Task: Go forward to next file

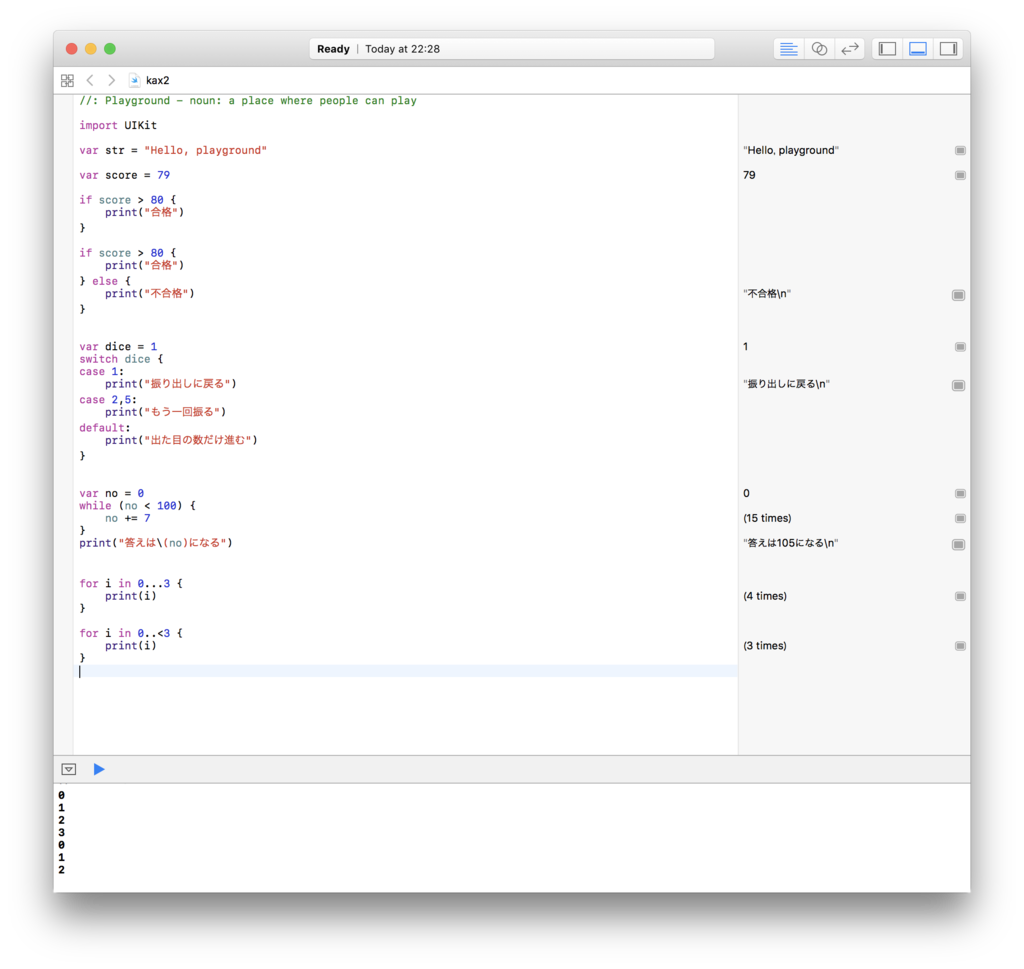Action: tap(112, 80)
